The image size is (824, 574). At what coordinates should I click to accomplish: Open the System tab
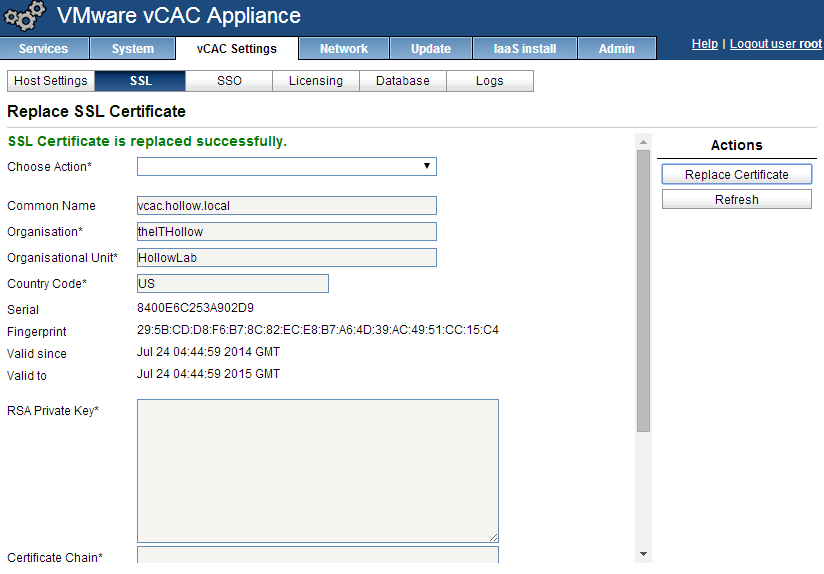(x=133, y=49)
